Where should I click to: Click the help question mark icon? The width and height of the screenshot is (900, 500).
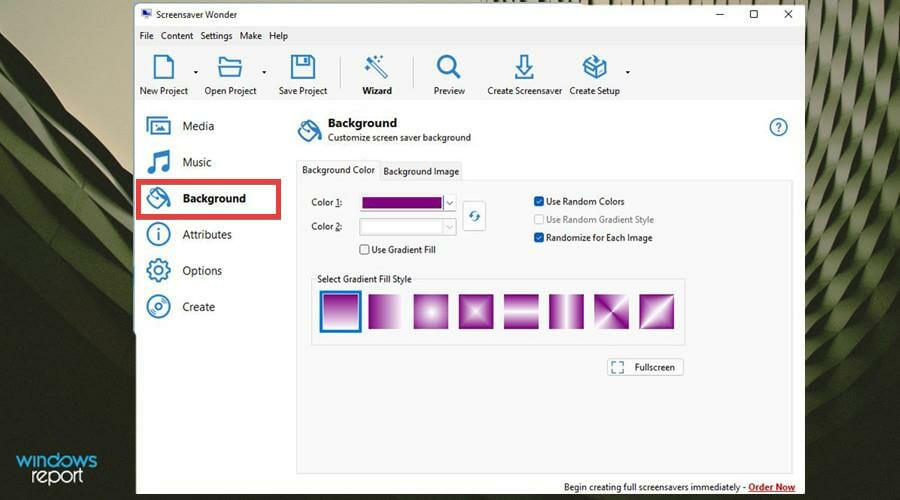[x=778, y=127]
